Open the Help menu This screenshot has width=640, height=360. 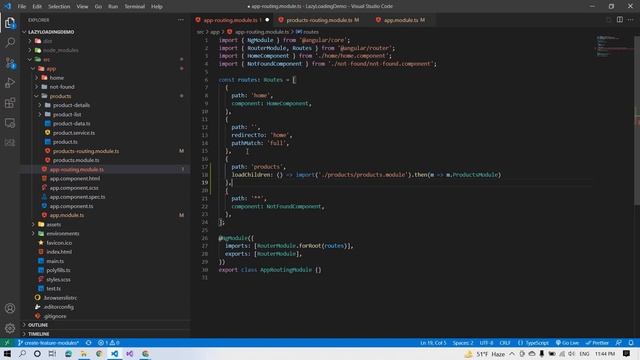click(x=157, y=7)
